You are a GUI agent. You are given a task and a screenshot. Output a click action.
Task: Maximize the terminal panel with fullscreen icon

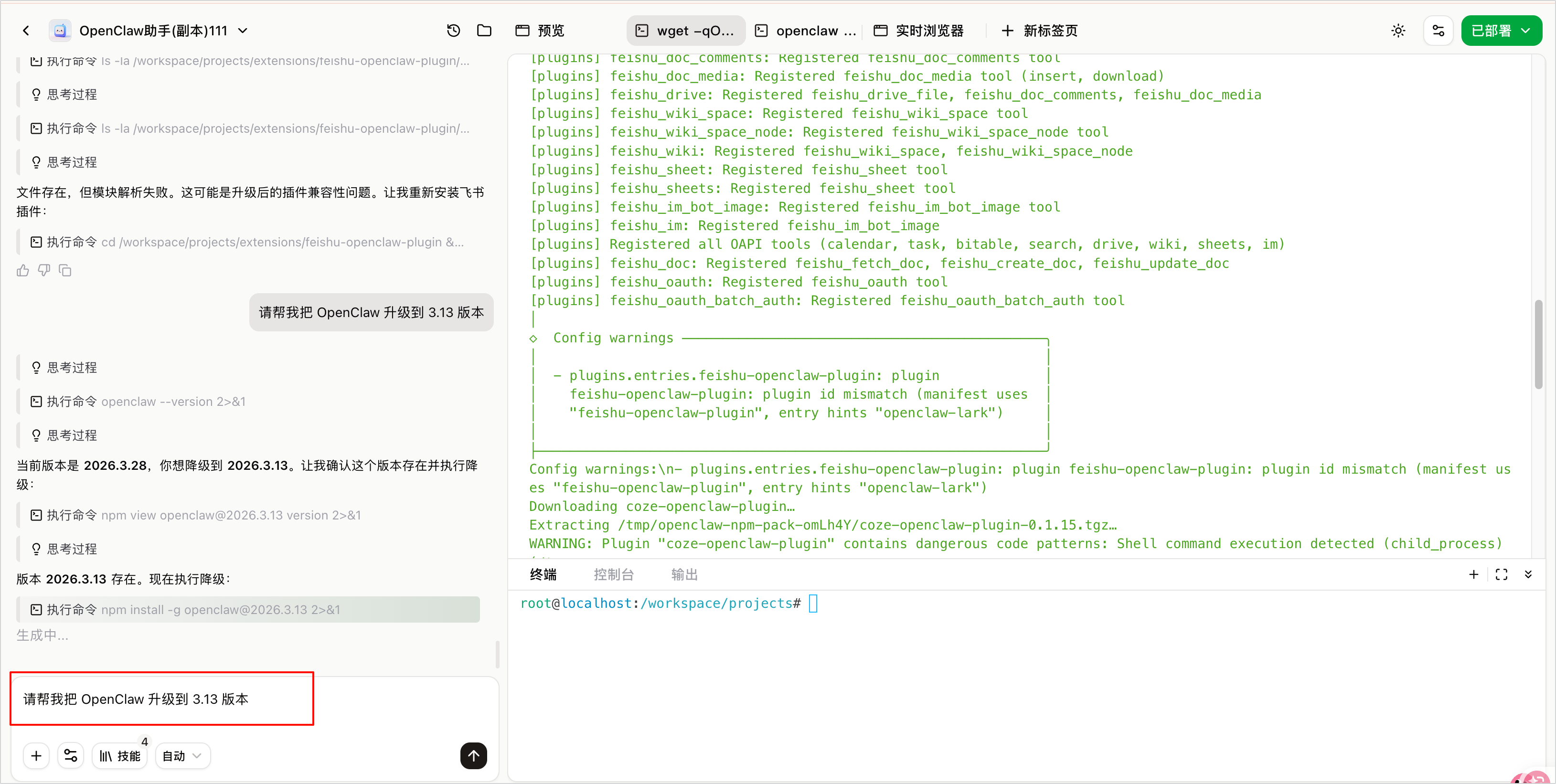pyautogui.click(x=1502, y=574)
